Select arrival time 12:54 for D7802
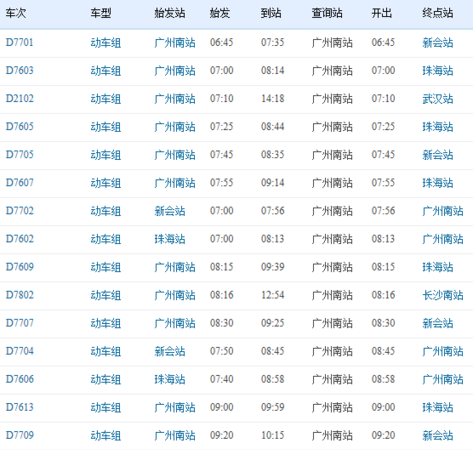Image resolution: width=473 pixels, height=450 pixels. [x=273, y=295]
